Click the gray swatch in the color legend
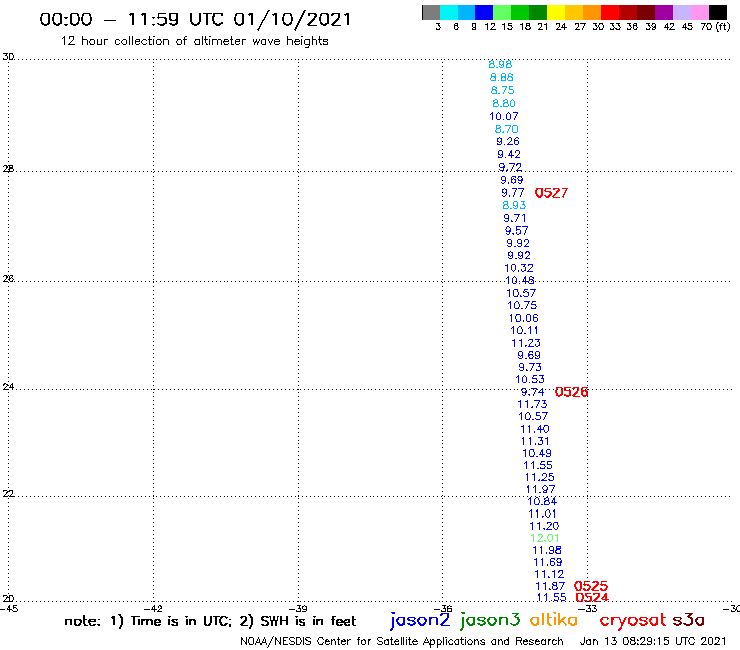This screenshot has width=740, height=650. point(431,12)
